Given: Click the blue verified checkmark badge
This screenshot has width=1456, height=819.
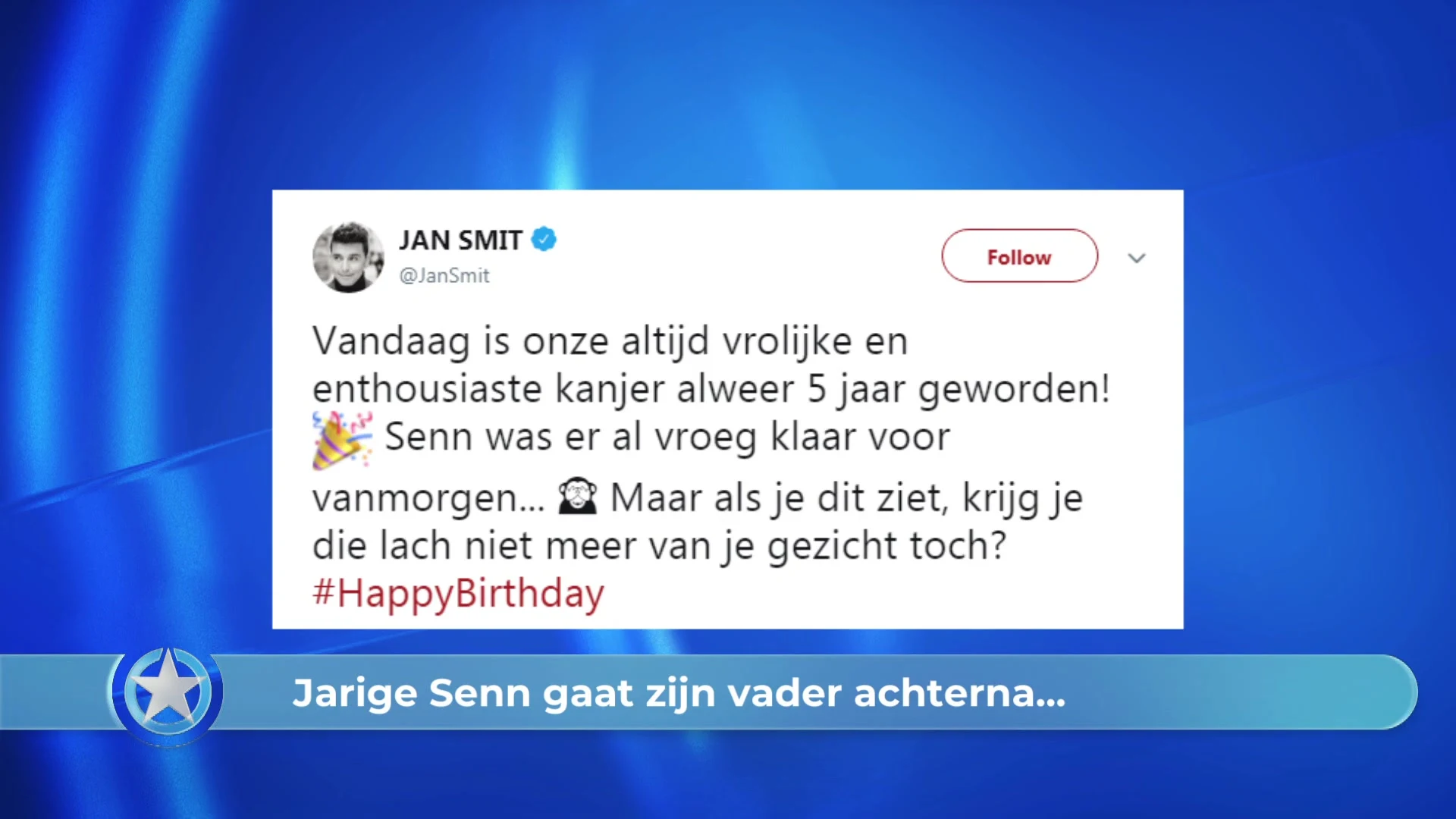Looking at the screenshot, I should click(544, 240).
